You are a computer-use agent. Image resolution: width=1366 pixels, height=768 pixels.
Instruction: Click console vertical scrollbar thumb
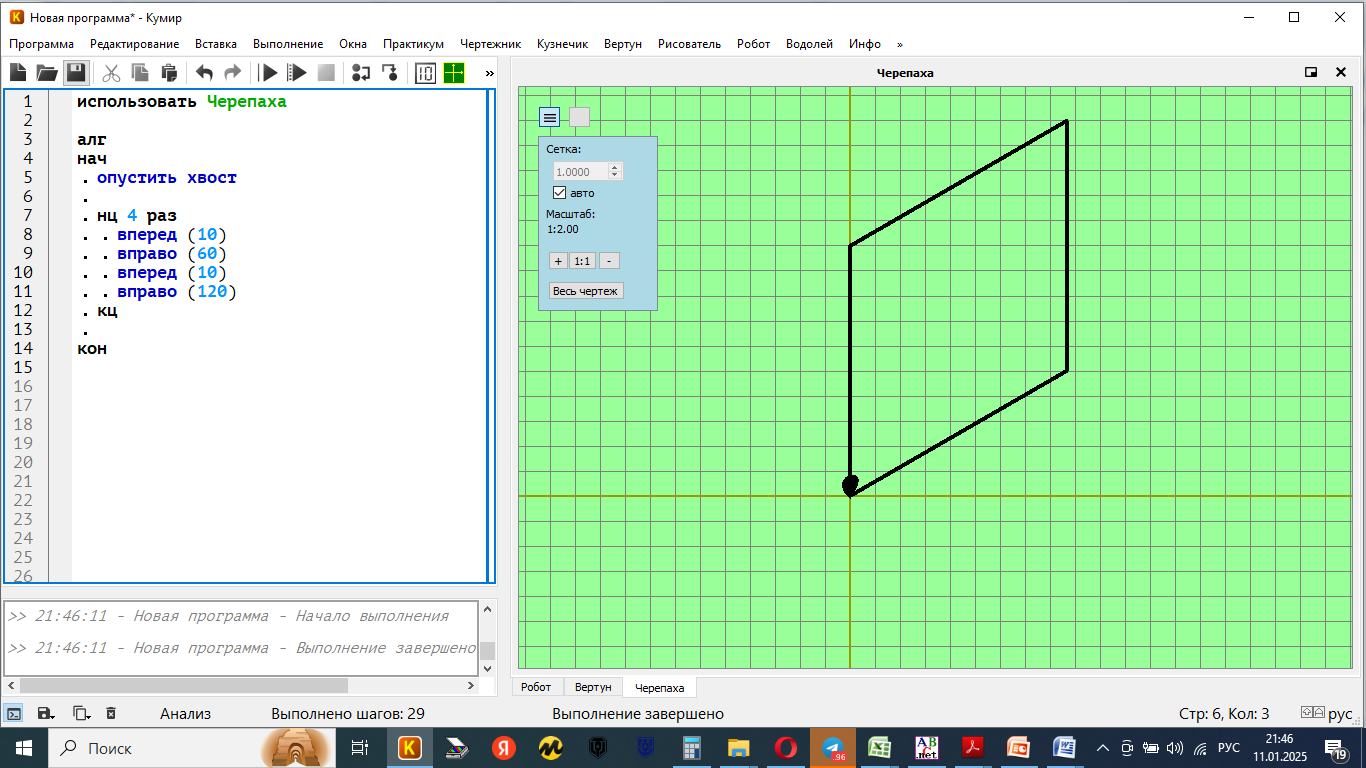[487, 651]
